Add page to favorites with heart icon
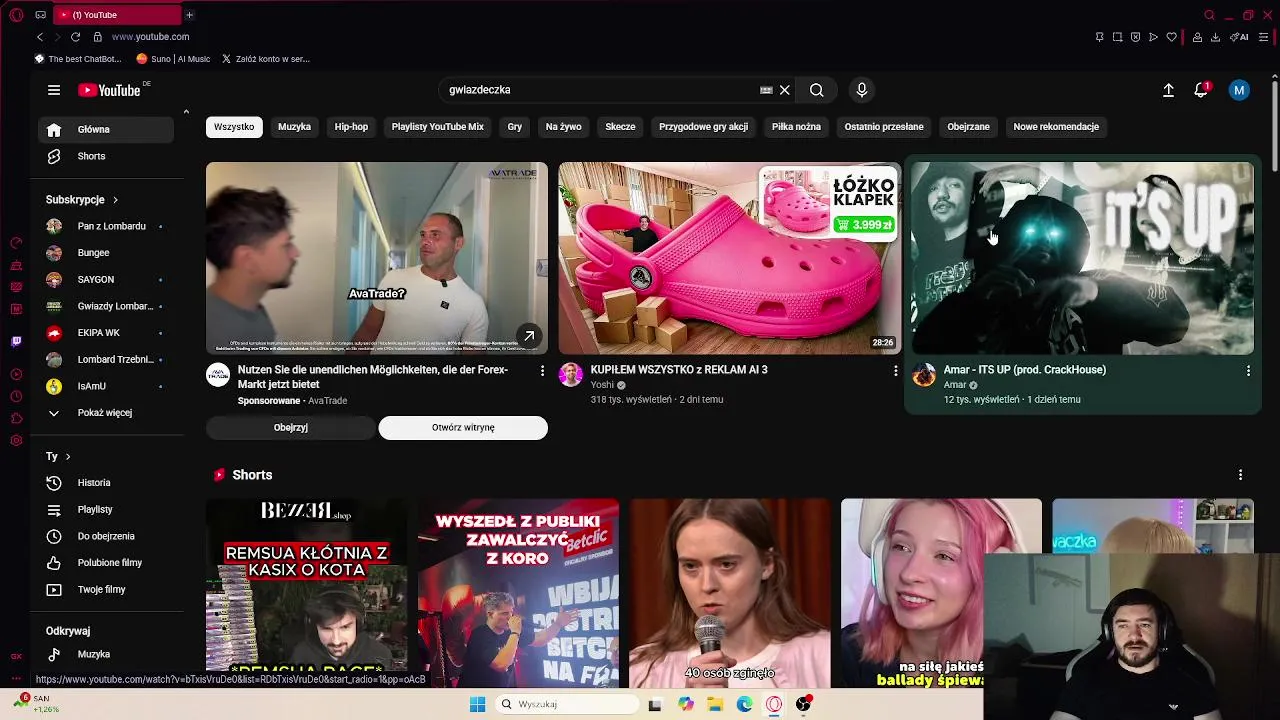This screenshot has height=720, width=1280. pos(1172,37)
